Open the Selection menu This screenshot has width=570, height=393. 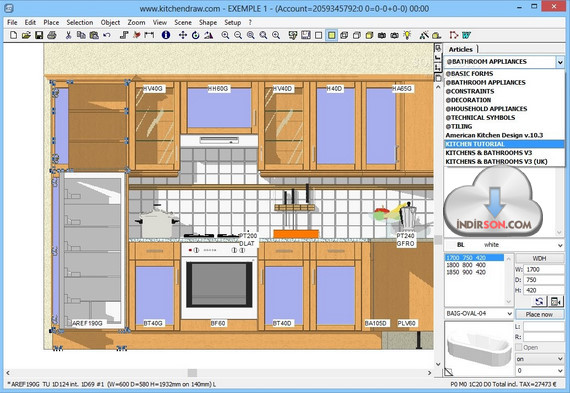pos(80,22)
